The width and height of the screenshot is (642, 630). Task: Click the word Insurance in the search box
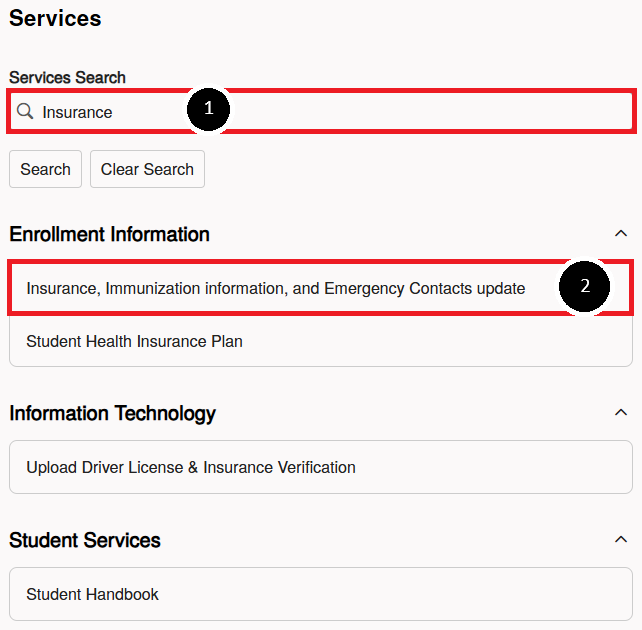(77, 112)
